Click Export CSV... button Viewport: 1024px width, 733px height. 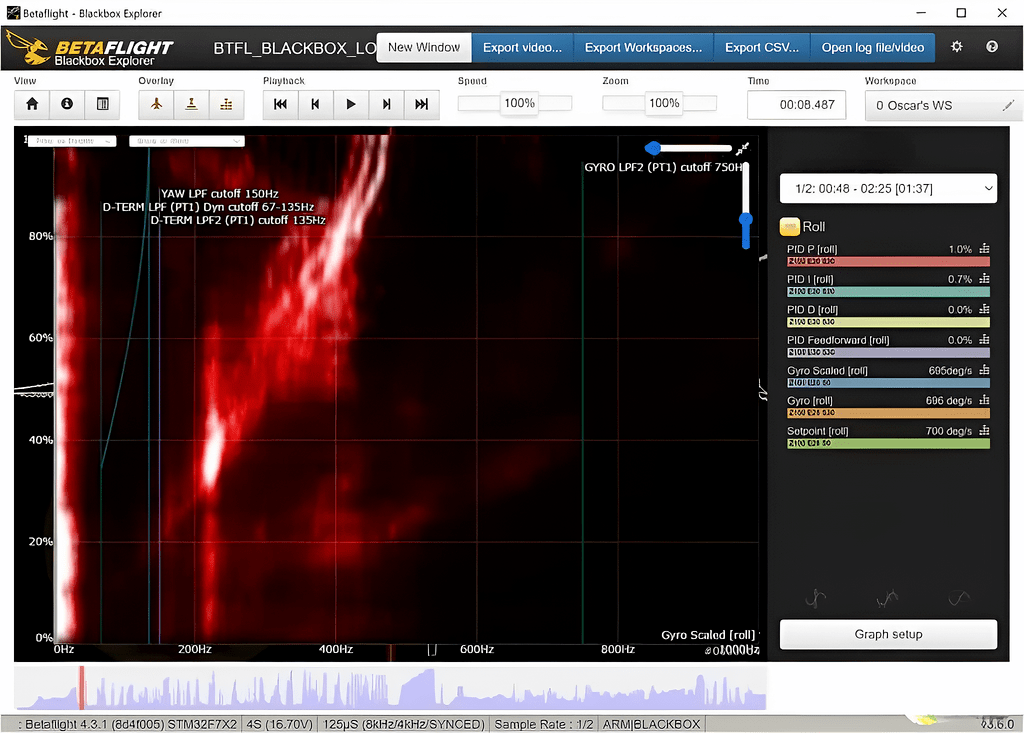pos(762,48)
